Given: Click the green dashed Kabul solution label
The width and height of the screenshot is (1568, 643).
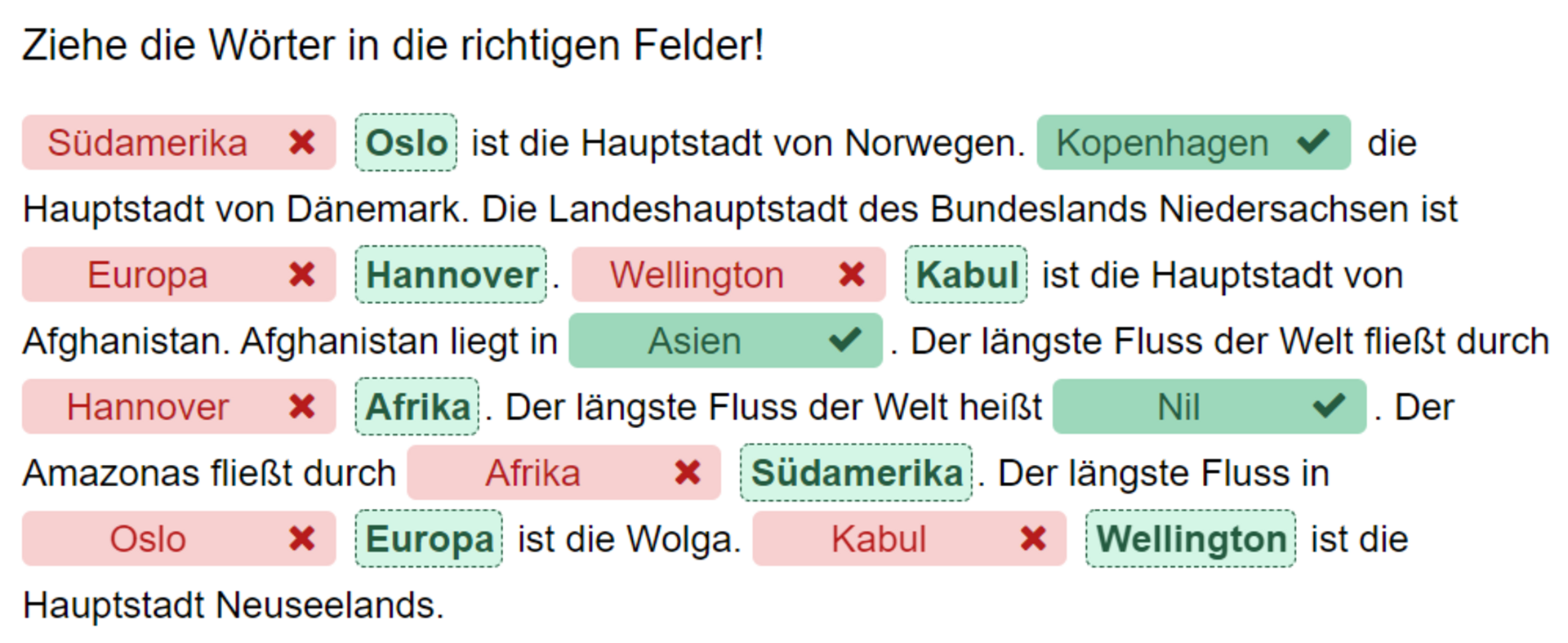Looking at the screenshot, I should [966, 275].
